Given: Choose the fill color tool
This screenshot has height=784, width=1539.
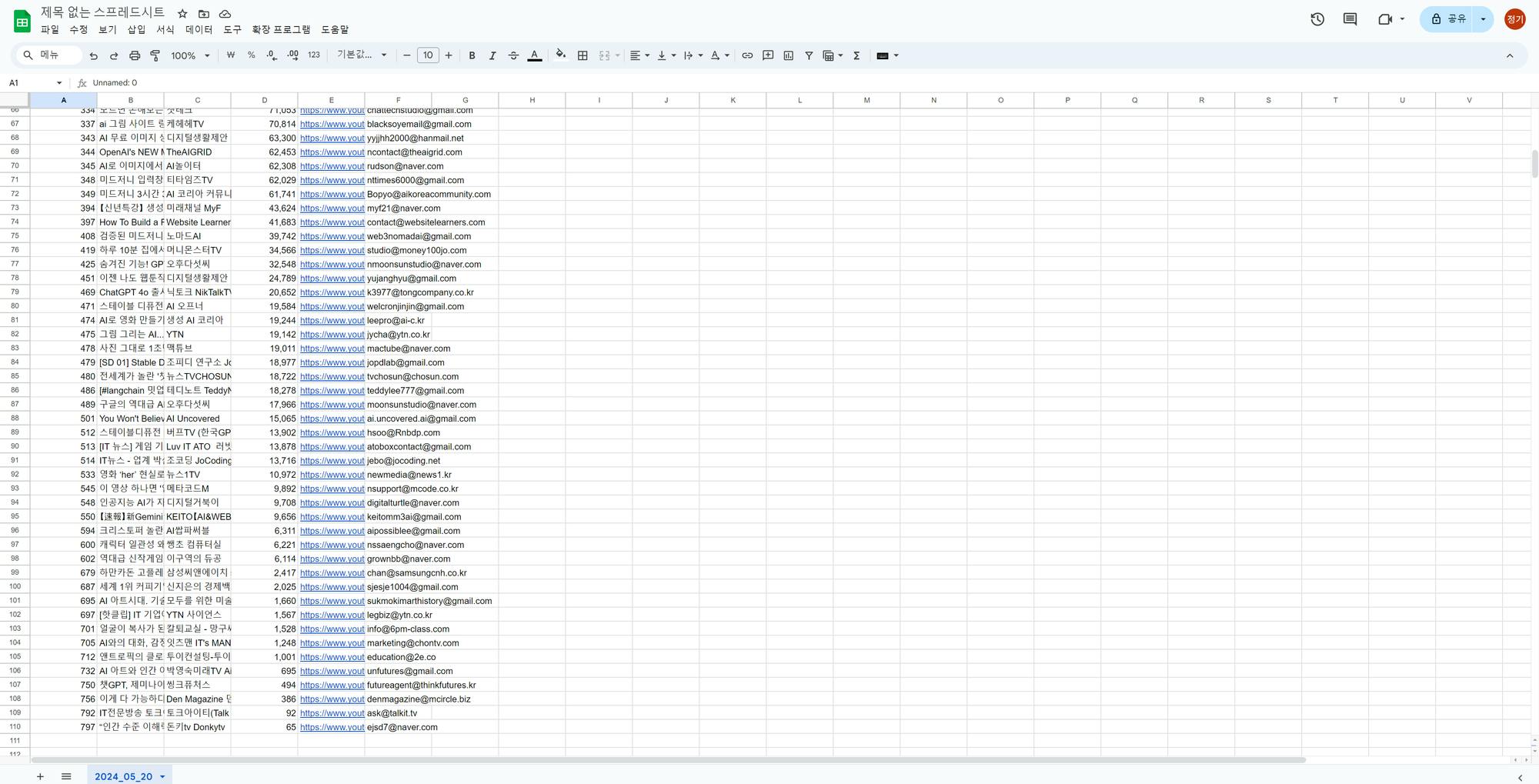Looking at the screenshot, I should [x=561, y=55].
